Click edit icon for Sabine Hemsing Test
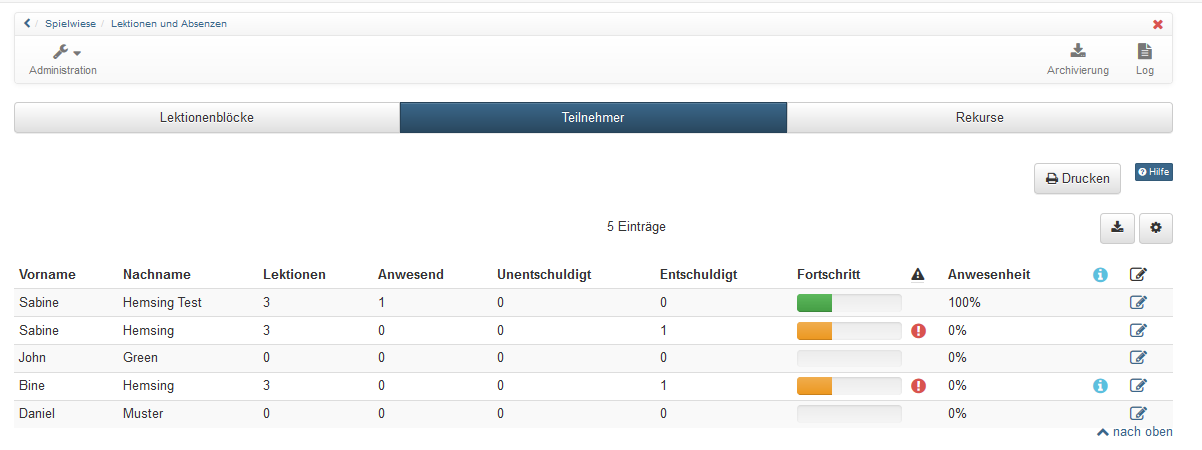The height and width of the screenshot is (450, 1202). (1138, 302)
